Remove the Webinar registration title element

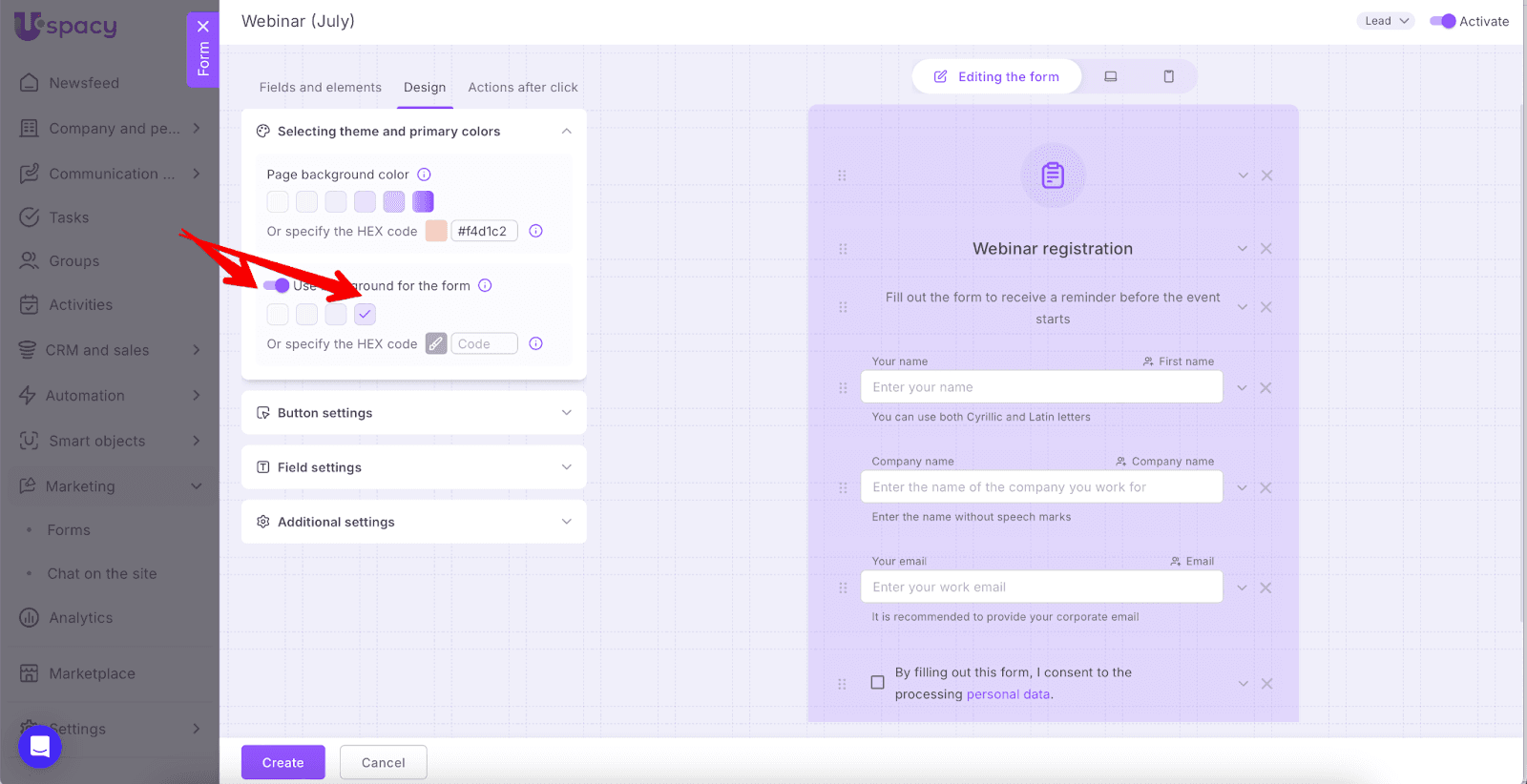tap(1266, 249)
